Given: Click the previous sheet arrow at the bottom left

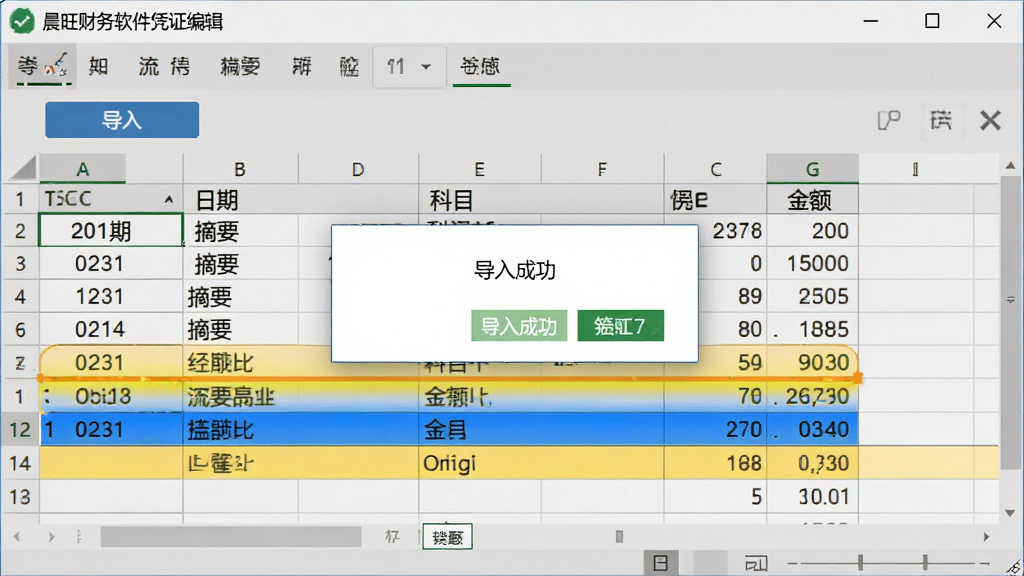Looking at the screenshot, I should pos(17,537).
